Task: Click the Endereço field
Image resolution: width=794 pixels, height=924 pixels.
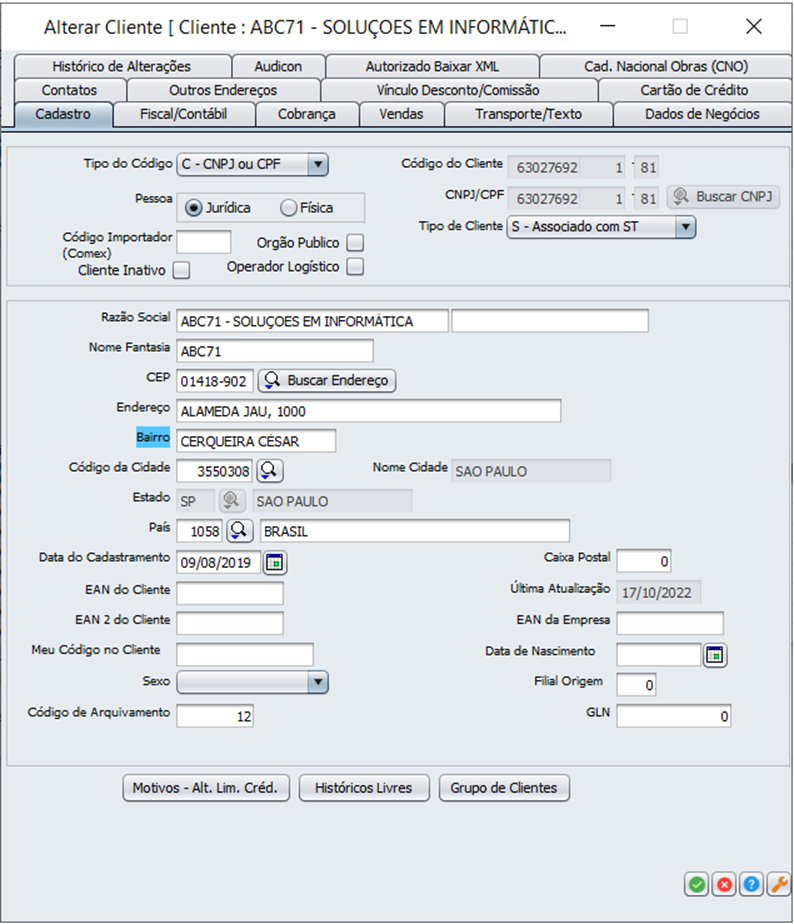Action: (369, 411)
